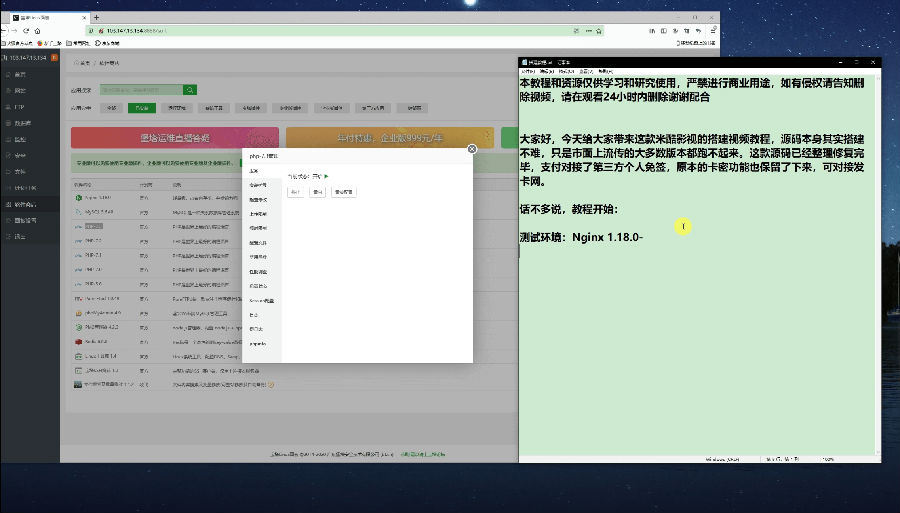Select the green 已安装 category filter

click(143, 107)
